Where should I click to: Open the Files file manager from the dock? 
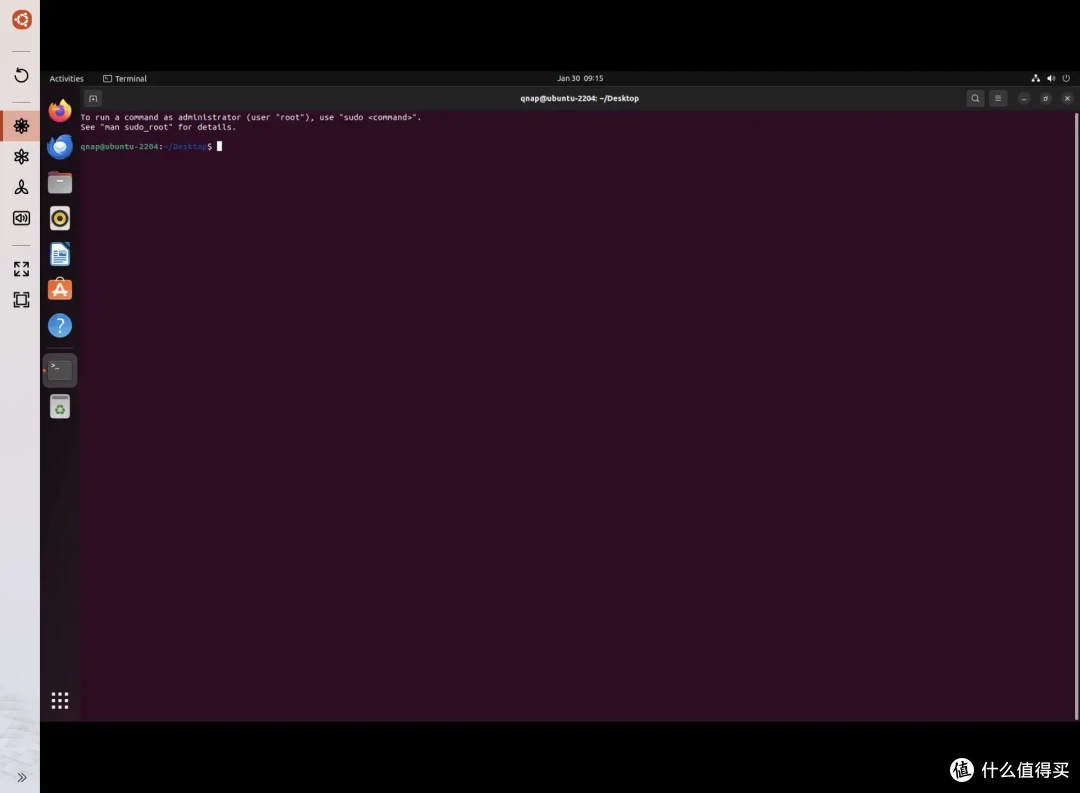(59, 182)
